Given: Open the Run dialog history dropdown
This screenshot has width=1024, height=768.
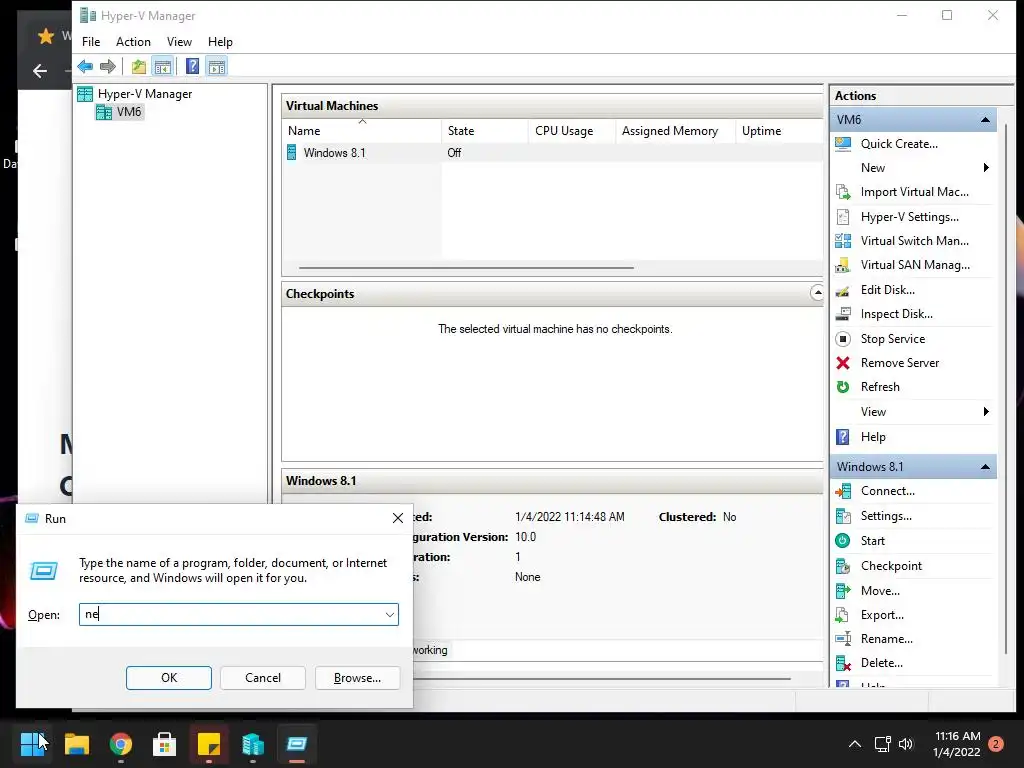Looking at the screenshot, I should 389,615.
